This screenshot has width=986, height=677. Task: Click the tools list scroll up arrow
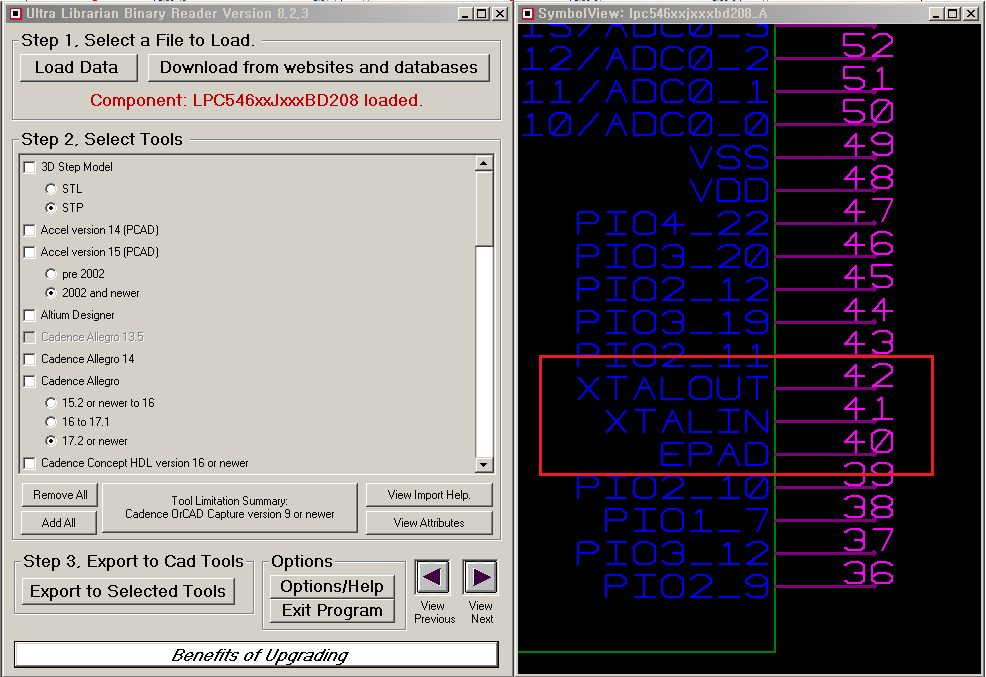484,163
